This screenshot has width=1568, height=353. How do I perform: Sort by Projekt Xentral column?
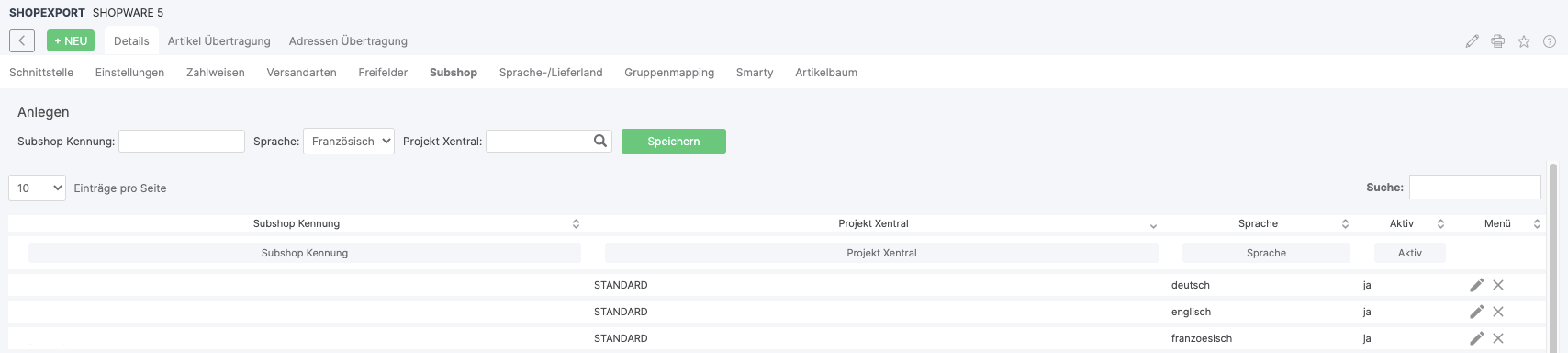pyautogui.click(x=873, y=223)
